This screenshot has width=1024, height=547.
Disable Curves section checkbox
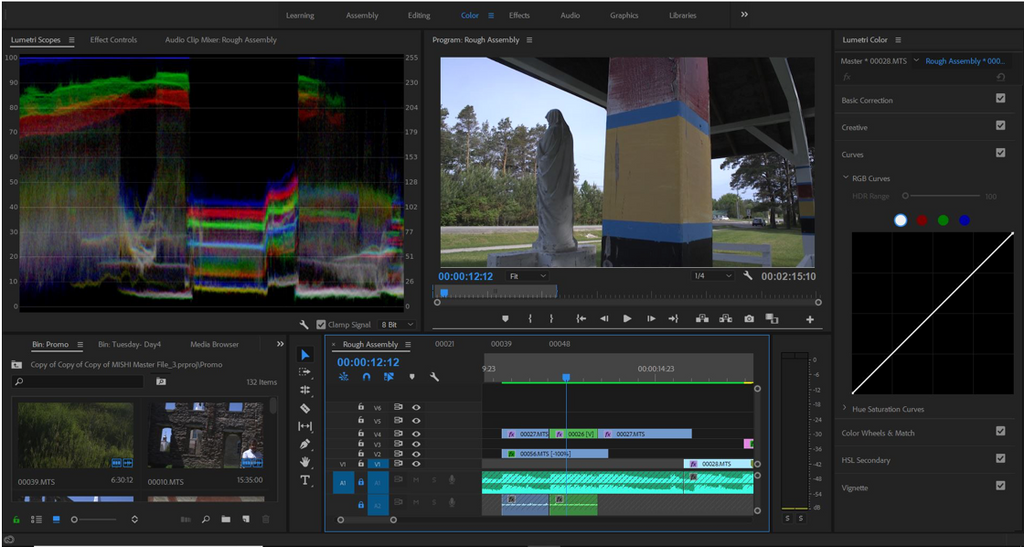coord(1000,153)
